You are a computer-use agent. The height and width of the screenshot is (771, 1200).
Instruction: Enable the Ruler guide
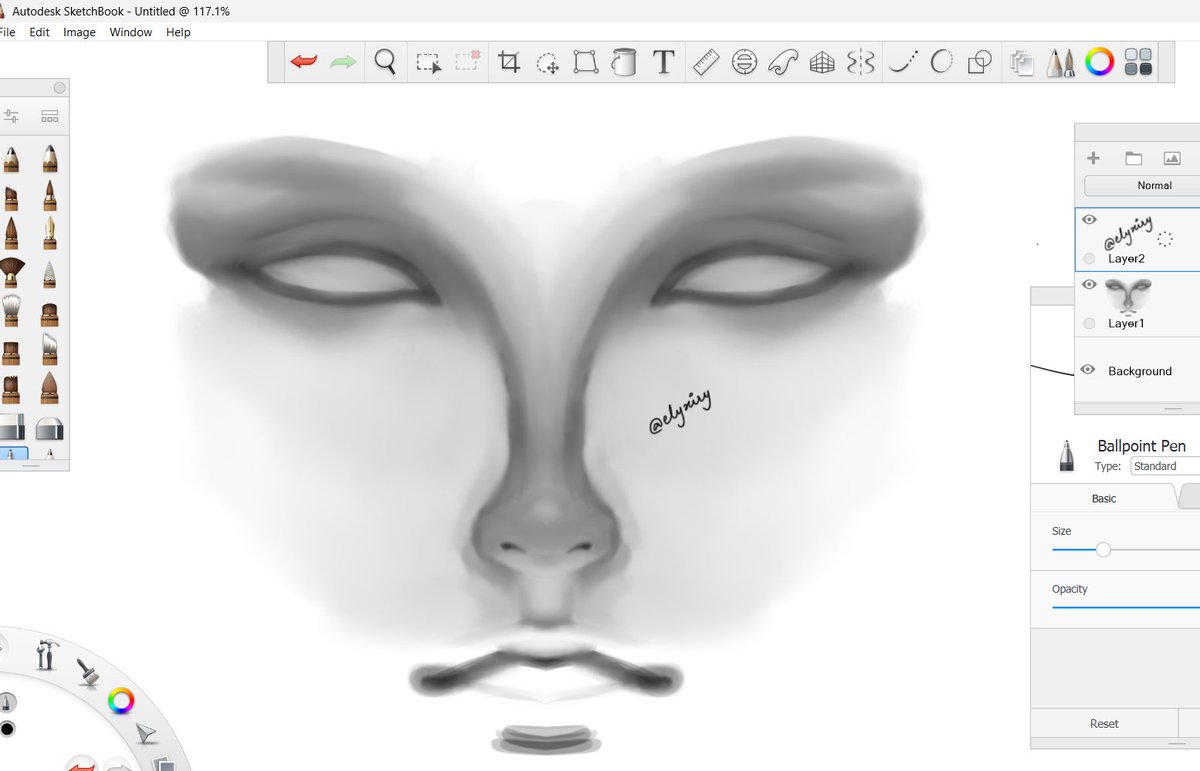point(706,62)
